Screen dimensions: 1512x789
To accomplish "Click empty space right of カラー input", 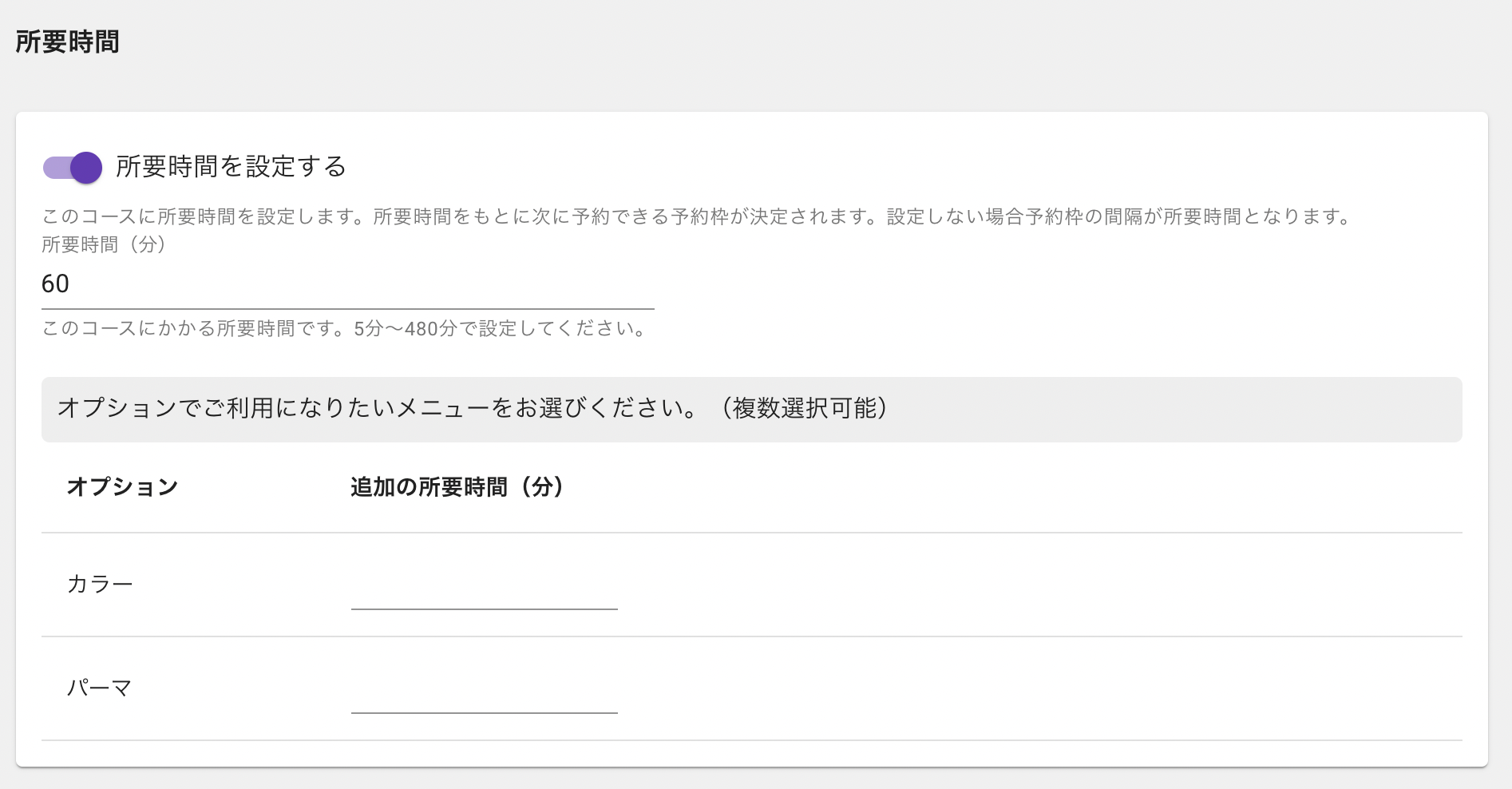I will point(1038,585).
